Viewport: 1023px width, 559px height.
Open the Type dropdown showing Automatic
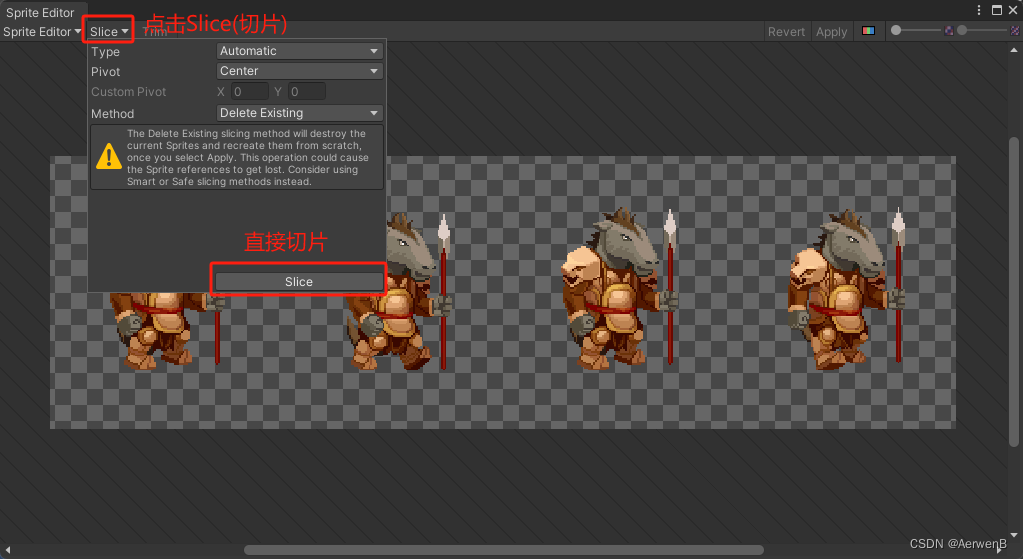(299, 51)
